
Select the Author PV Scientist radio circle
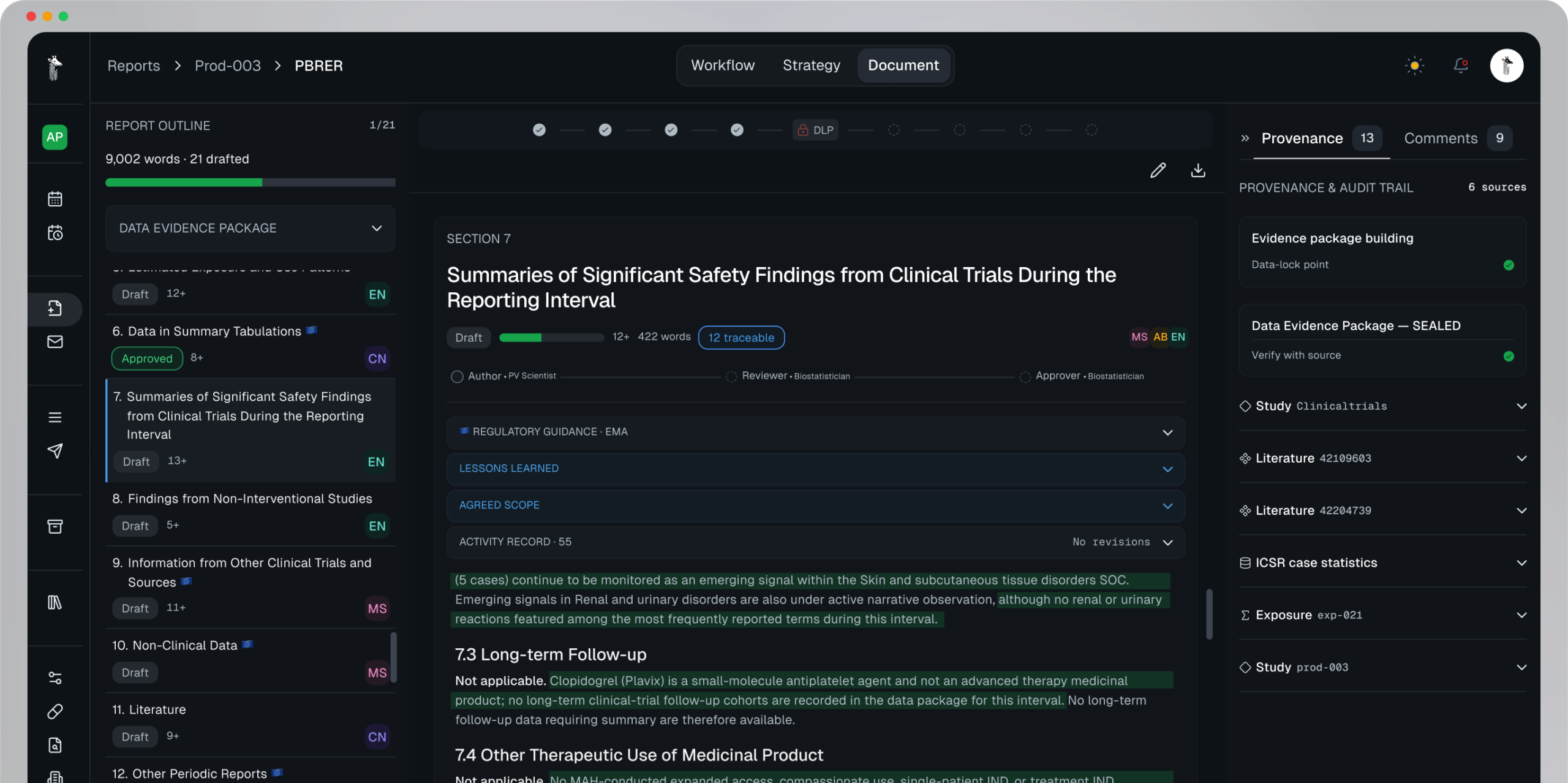[x=457, y=377]
